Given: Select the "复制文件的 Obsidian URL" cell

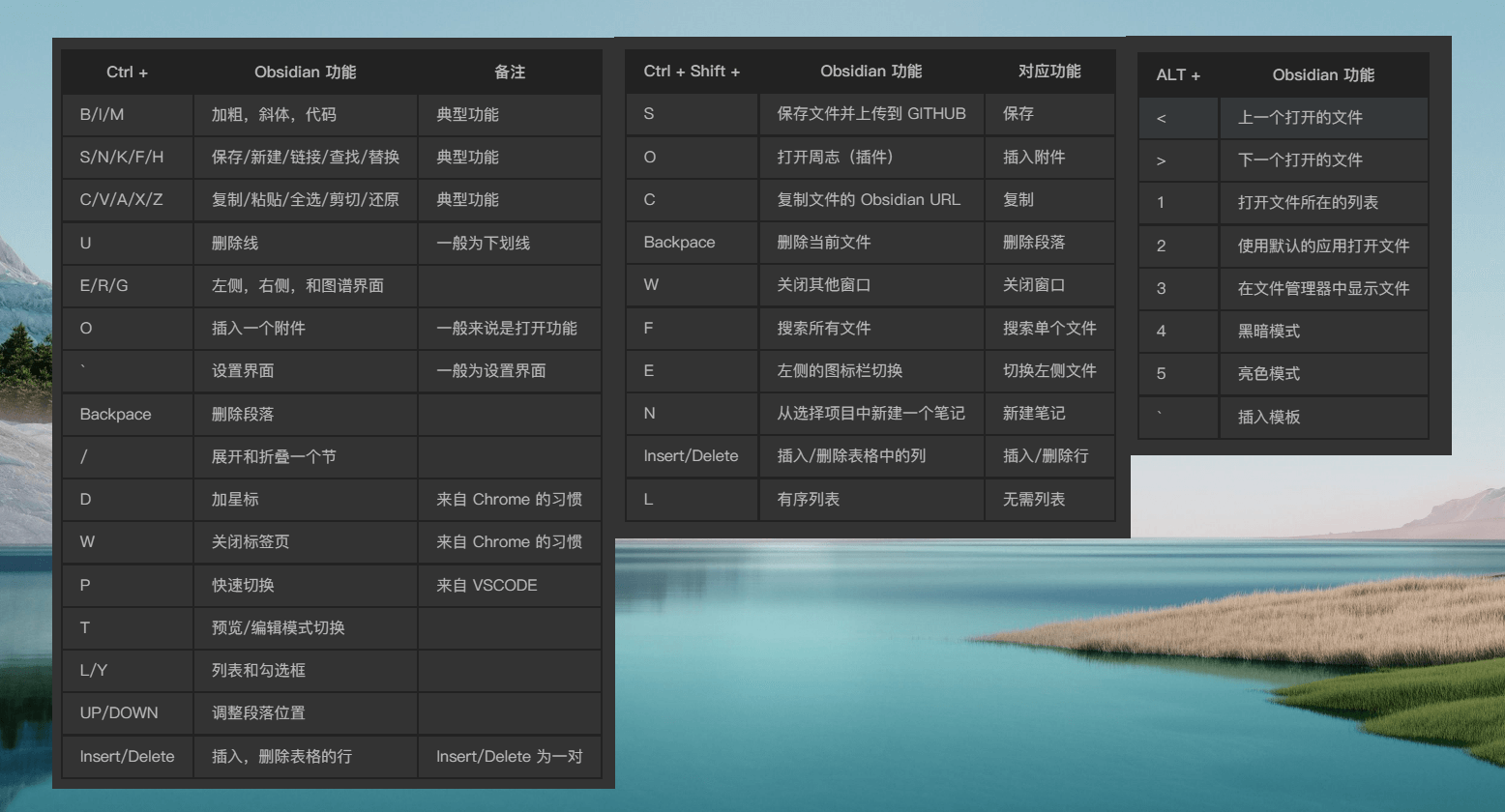Looking at the screenshot, I should coord(869,200).
